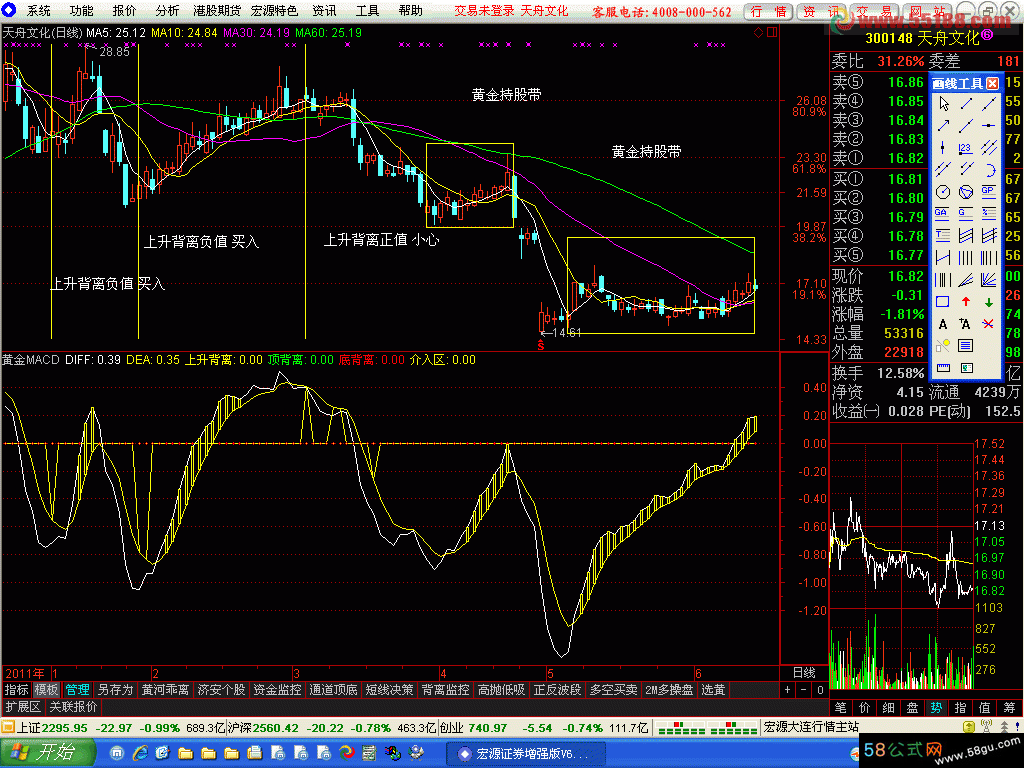Toggle the 模板 template tab
The image size is (1024, 768).
coord(46,690)
